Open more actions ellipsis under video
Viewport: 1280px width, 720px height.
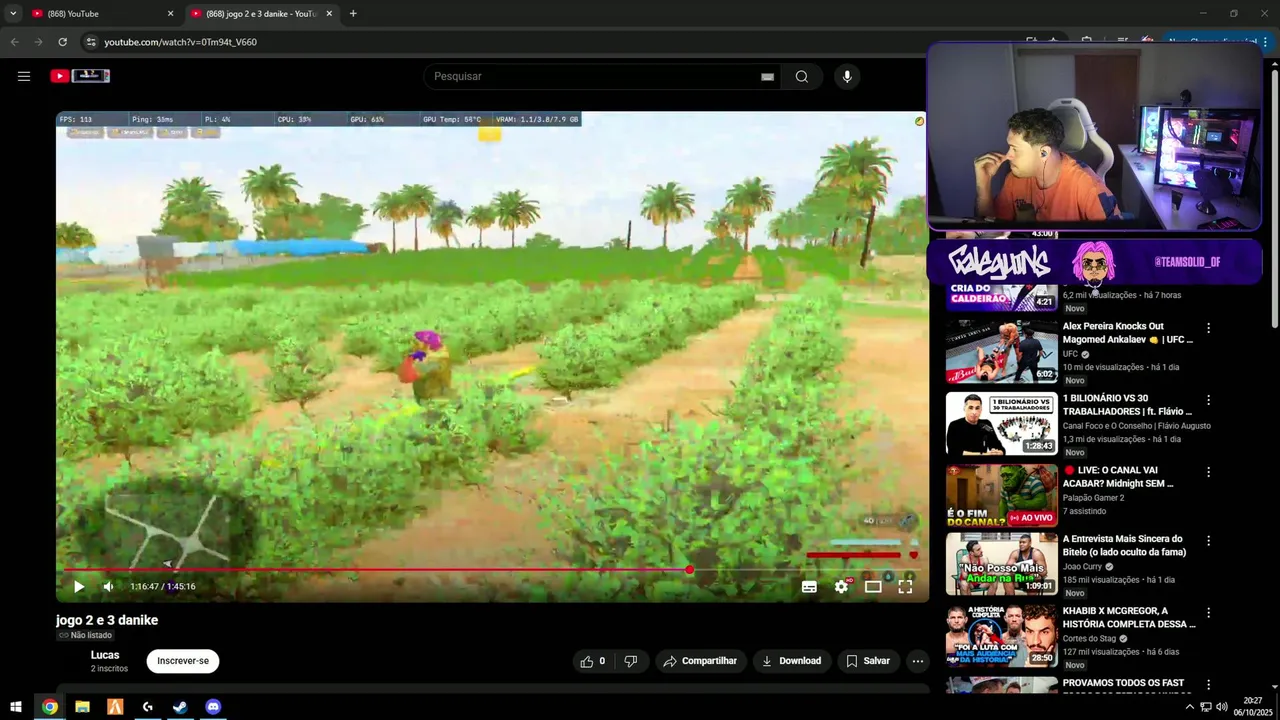tap(917, 661)
